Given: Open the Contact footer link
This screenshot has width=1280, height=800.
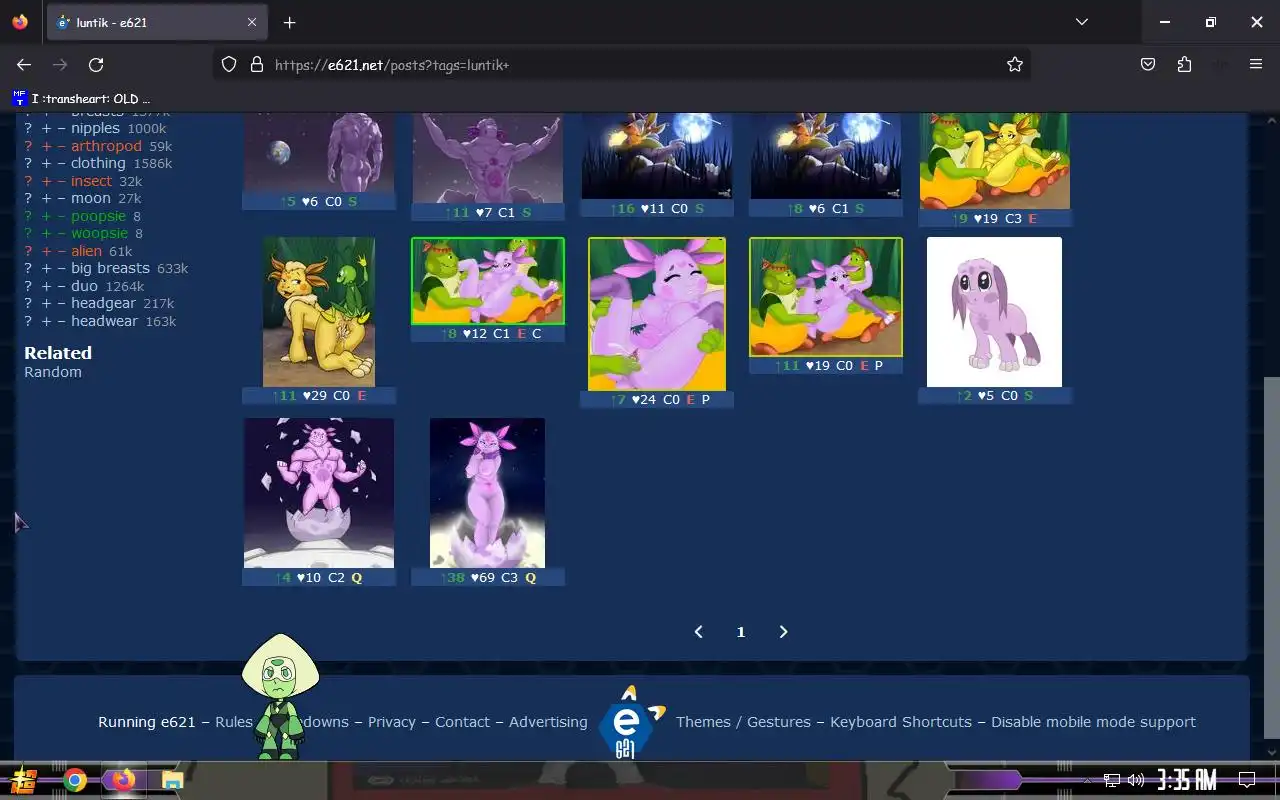Looking at the screenshot, I should 462,722.
